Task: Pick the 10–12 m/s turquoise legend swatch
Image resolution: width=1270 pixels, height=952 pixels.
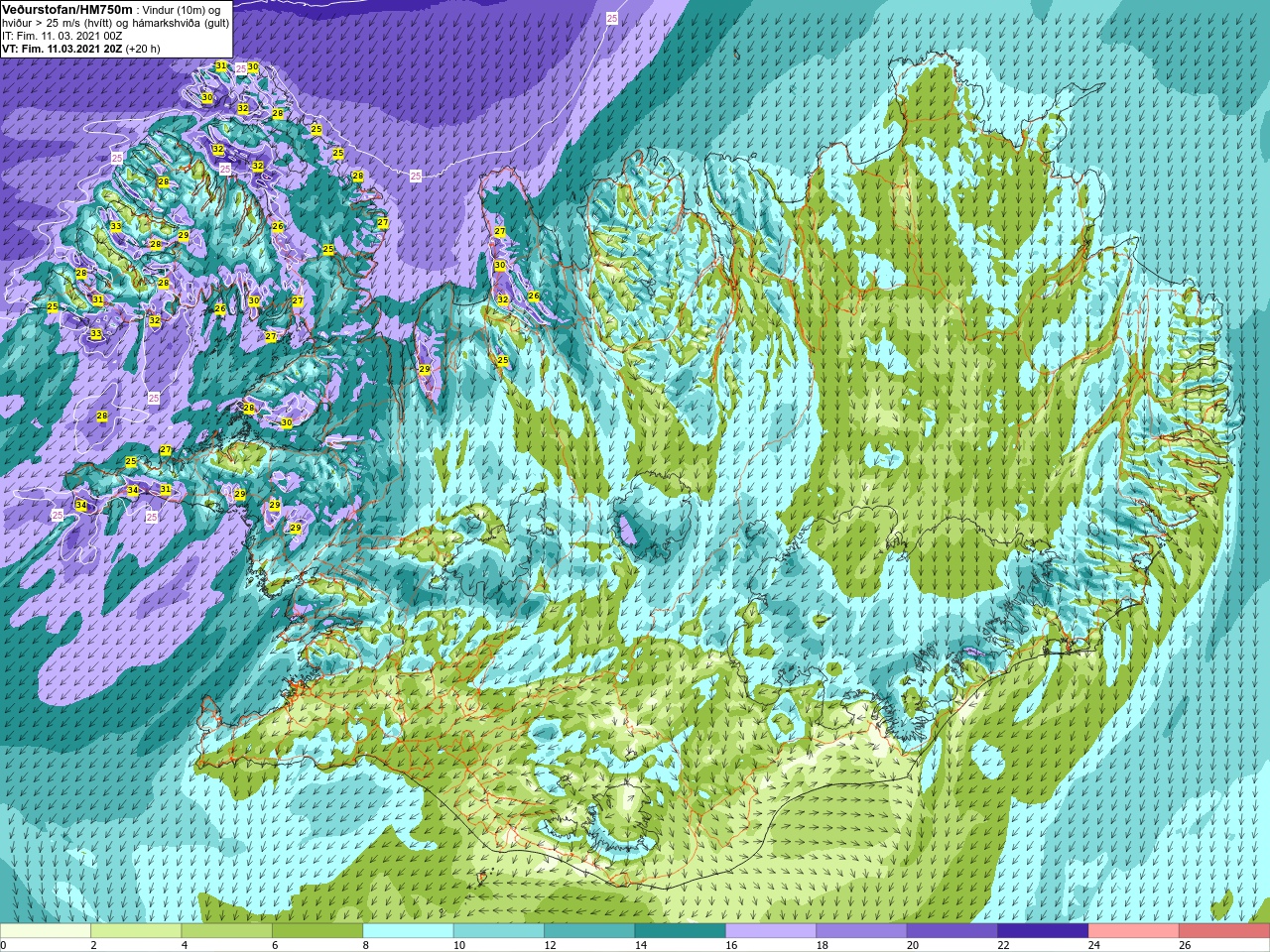Action: tap(499, 931)
